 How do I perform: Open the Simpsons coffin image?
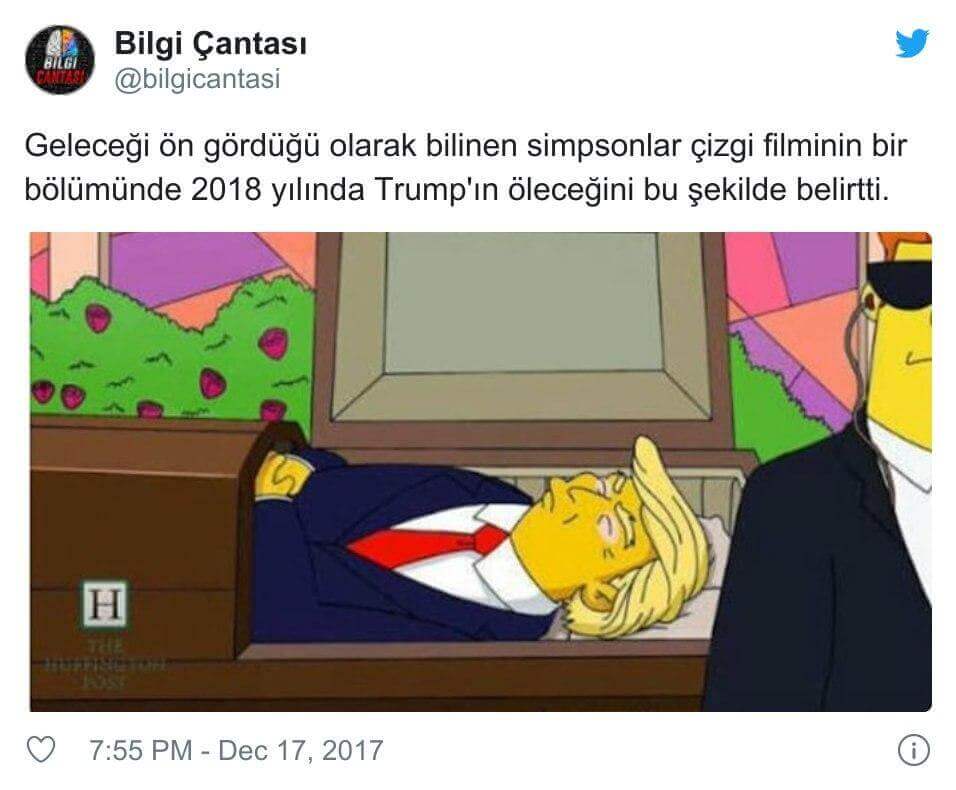480,471
